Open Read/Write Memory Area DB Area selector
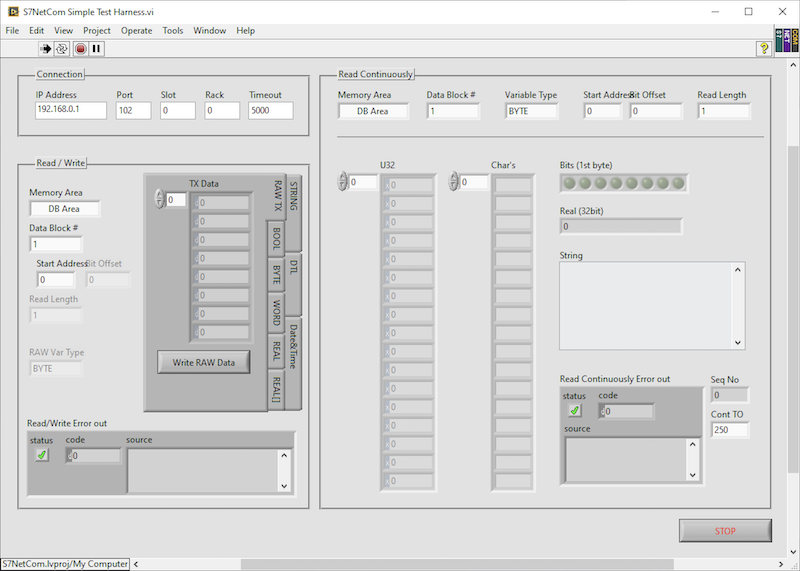This screenshot has width=800, height=571. coord(64,209)
